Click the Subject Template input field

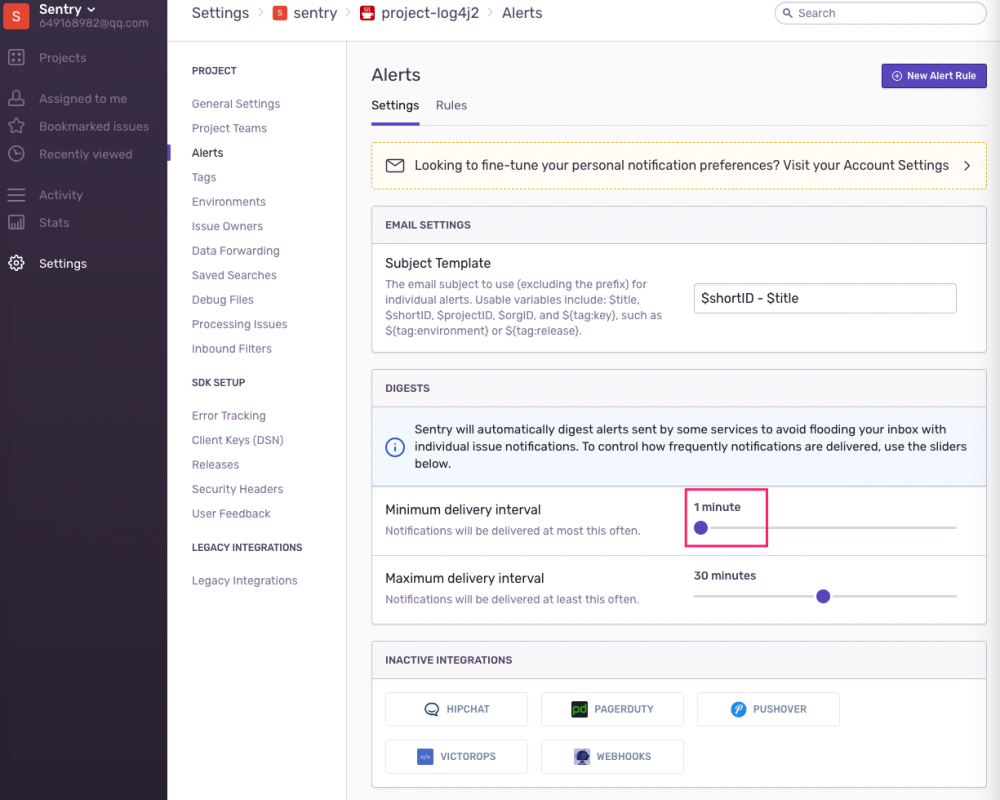tap(825, 298)
